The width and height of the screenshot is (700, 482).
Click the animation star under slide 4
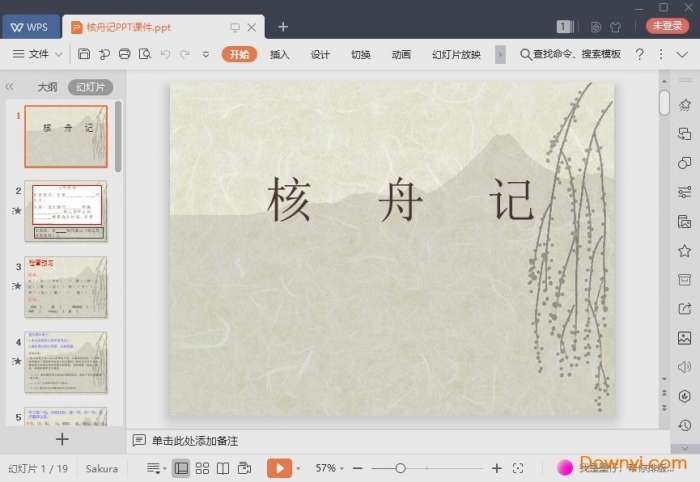coord(17,361)
